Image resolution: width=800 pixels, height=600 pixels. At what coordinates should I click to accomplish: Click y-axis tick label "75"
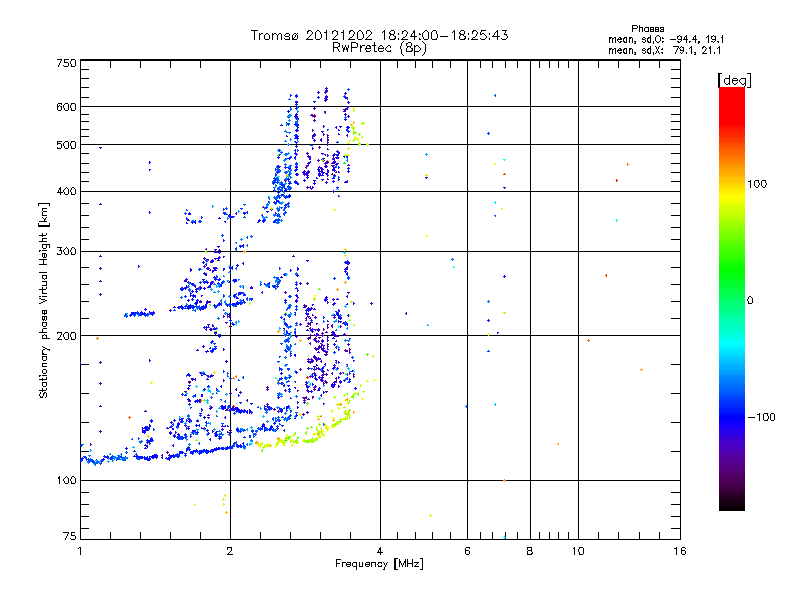(x=70, y=536)
